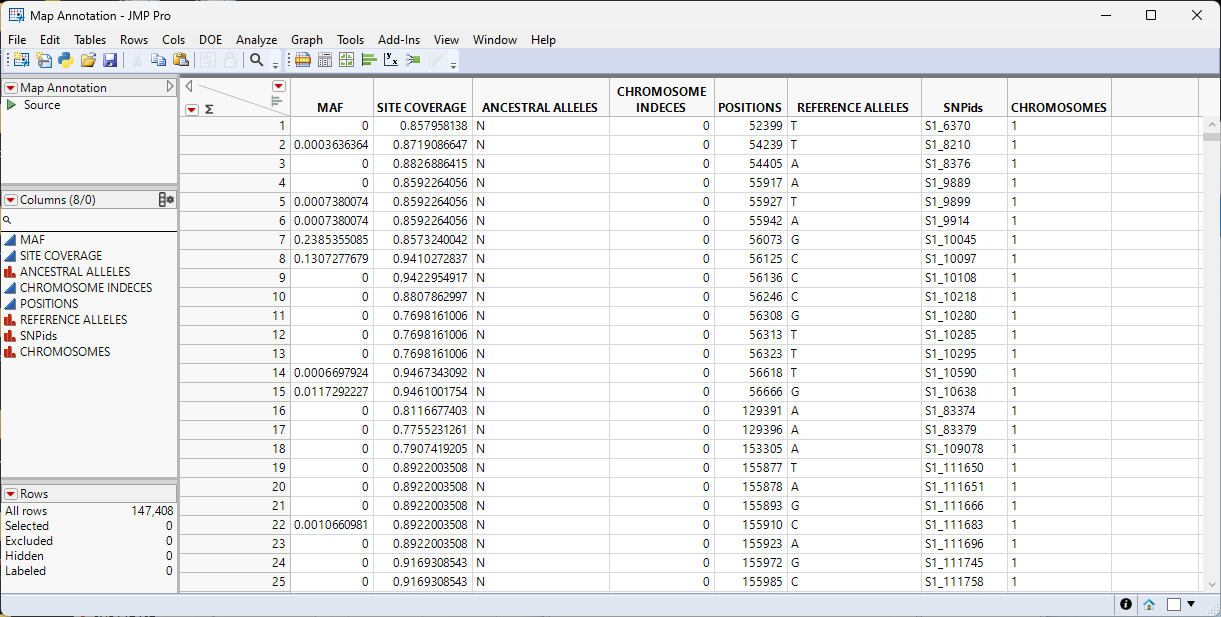Click in the Columns search filter field
Image resolution: width=1221 pixels, height=617 pixels.
coord(90,219)
